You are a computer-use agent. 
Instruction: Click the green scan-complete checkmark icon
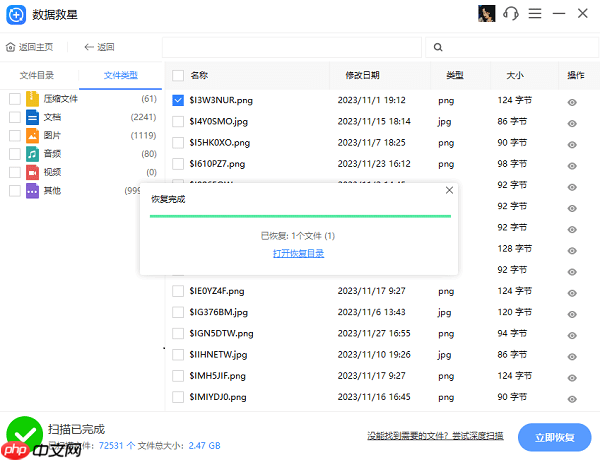[24, 434]
